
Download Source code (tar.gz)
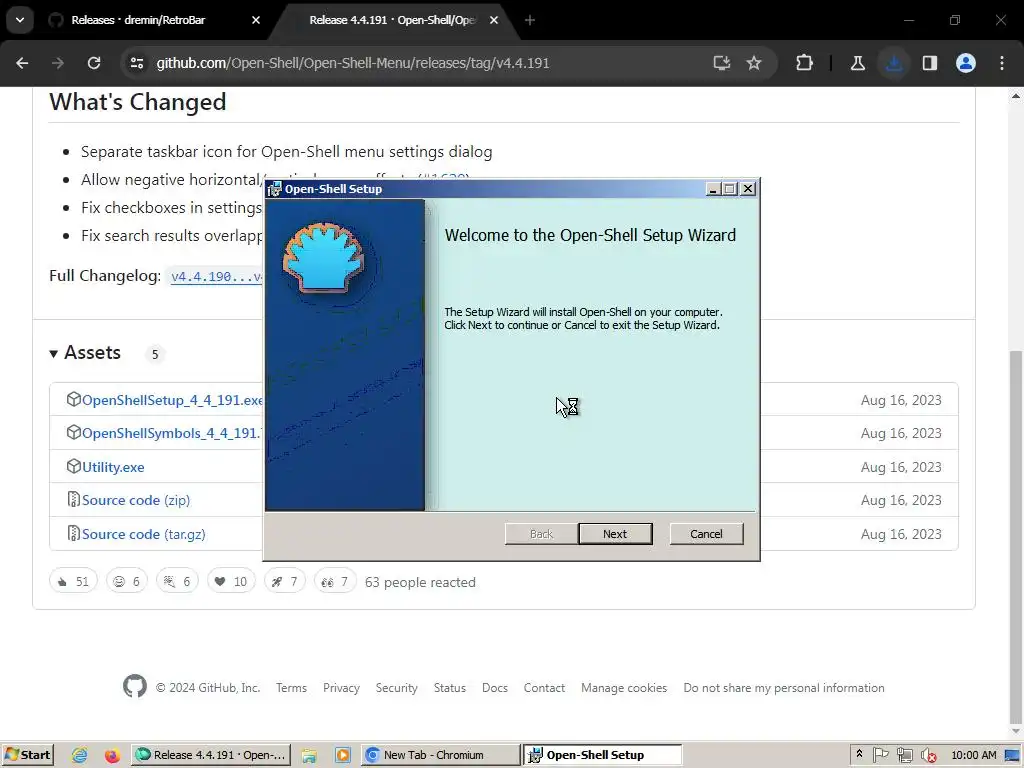(x=144, y=534)
